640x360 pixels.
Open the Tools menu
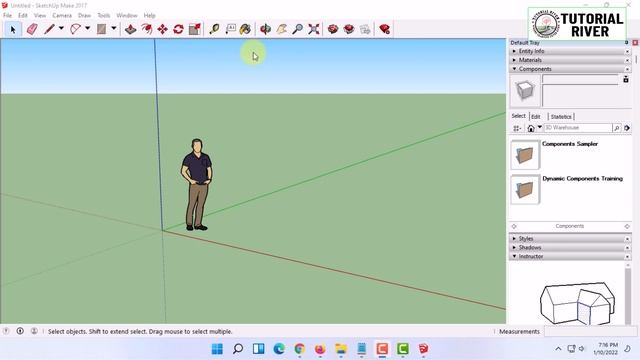(x=104, y=15)
